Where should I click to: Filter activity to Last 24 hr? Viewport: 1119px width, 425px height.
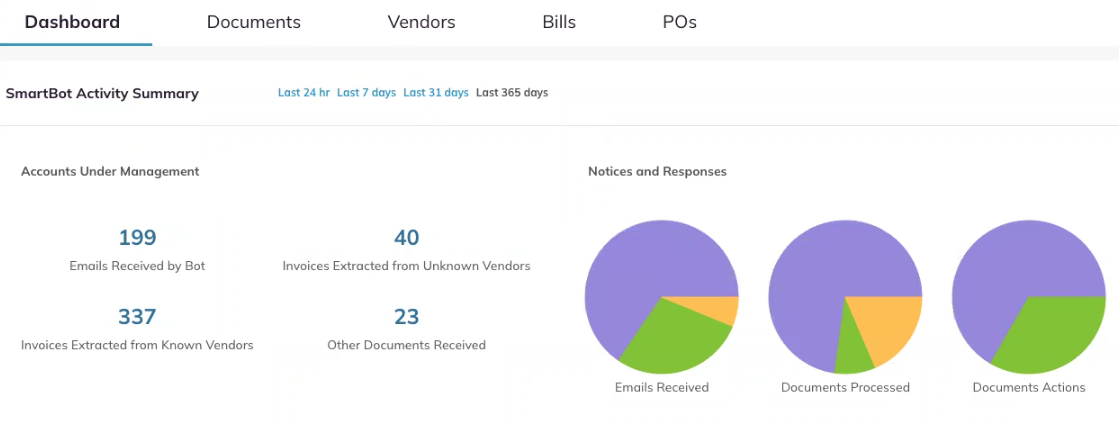tap(304, 93)
